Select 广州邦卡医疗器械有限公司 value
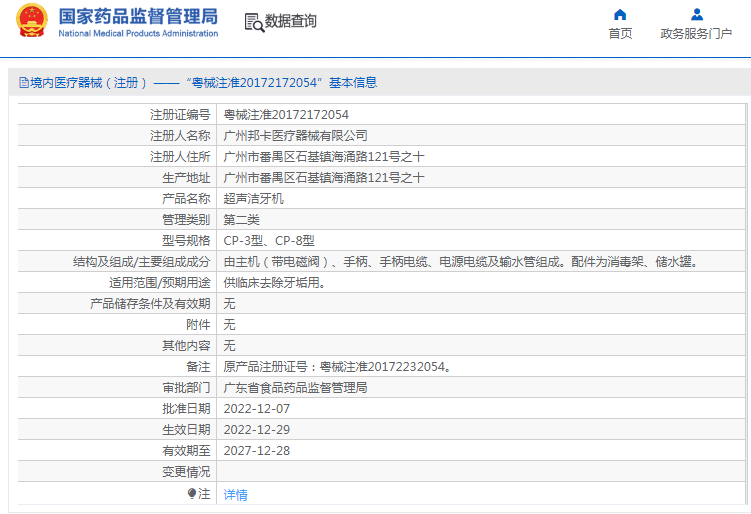This screenshot has width=751, height=514. [296, 136]
